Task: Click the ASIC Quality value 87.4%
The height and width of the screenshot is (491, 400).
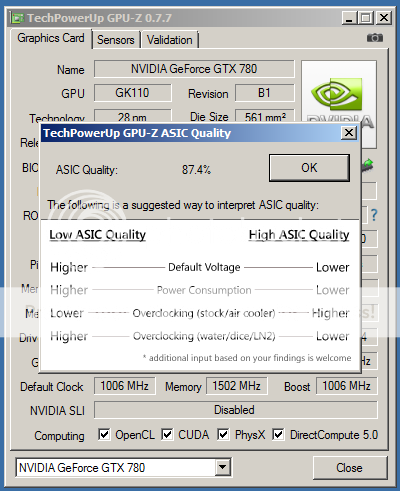Action: pos(196,170)
